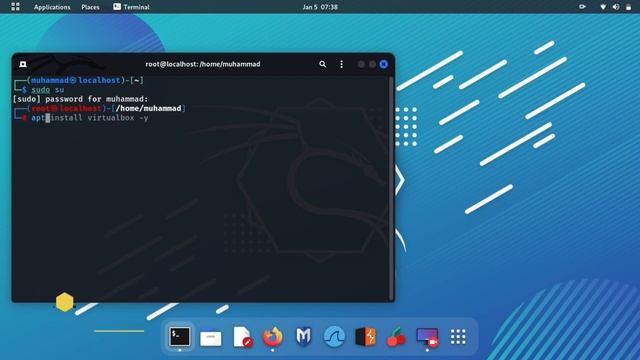Click the 'apt install virtualbox -y' command
The image size is (640, 360).
point(90,118)
